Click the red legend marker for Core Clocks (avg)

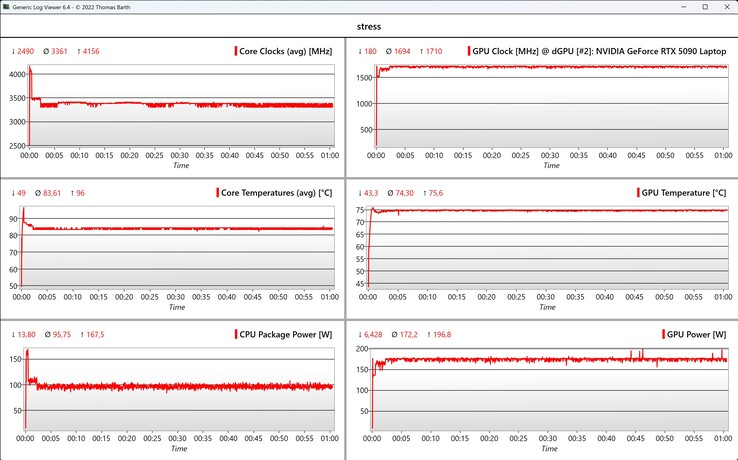(235, 51)
